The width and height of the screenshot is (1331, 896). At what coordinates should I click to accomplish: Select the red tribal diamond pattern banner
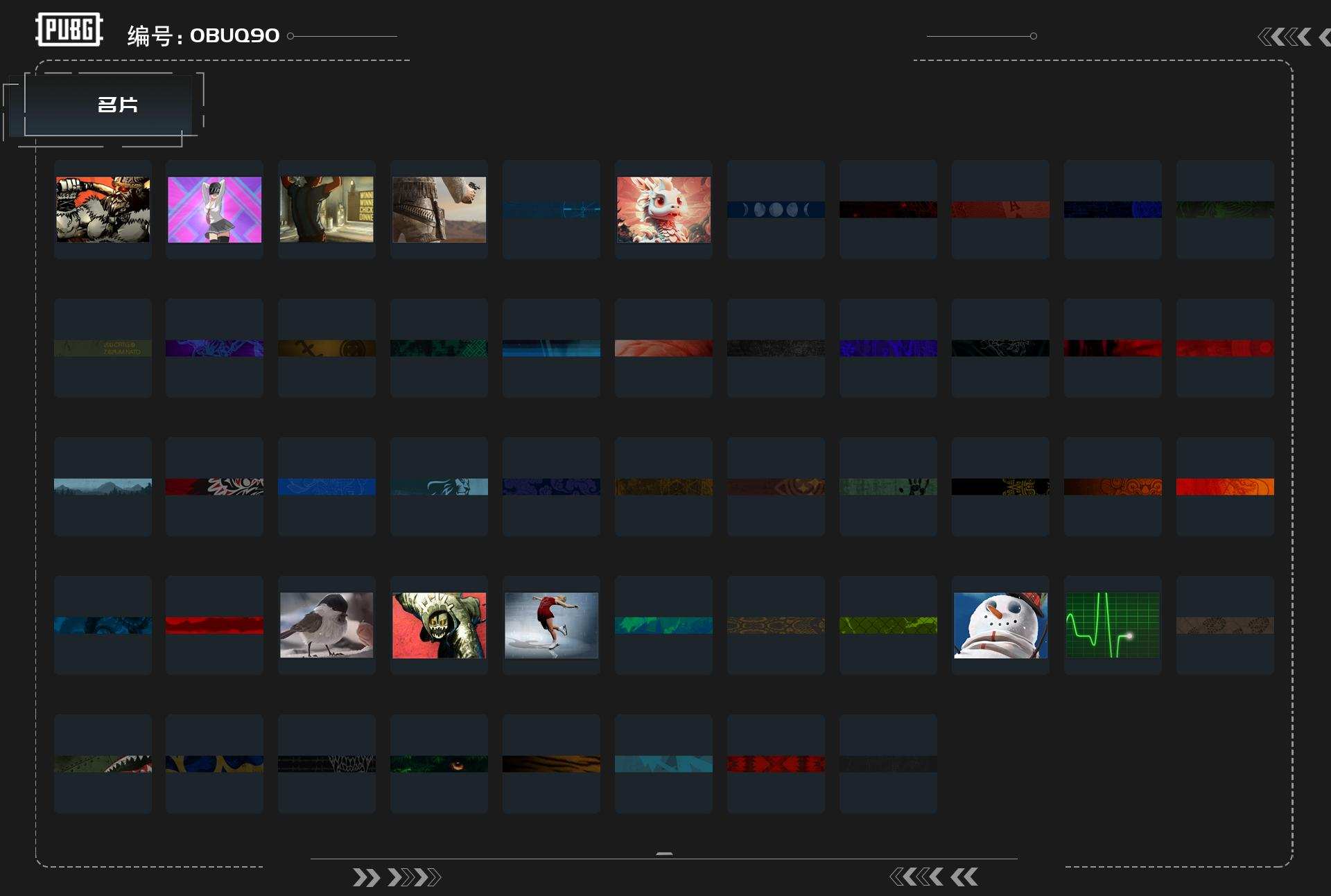[776, 764]
